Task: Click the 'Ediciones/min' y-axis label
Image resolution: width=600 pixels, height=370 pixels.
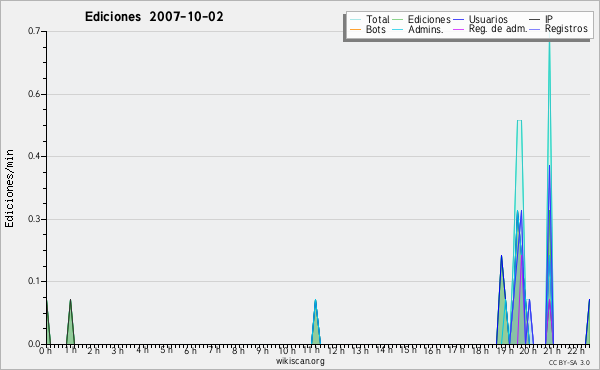Action: (x=9, y=188)
